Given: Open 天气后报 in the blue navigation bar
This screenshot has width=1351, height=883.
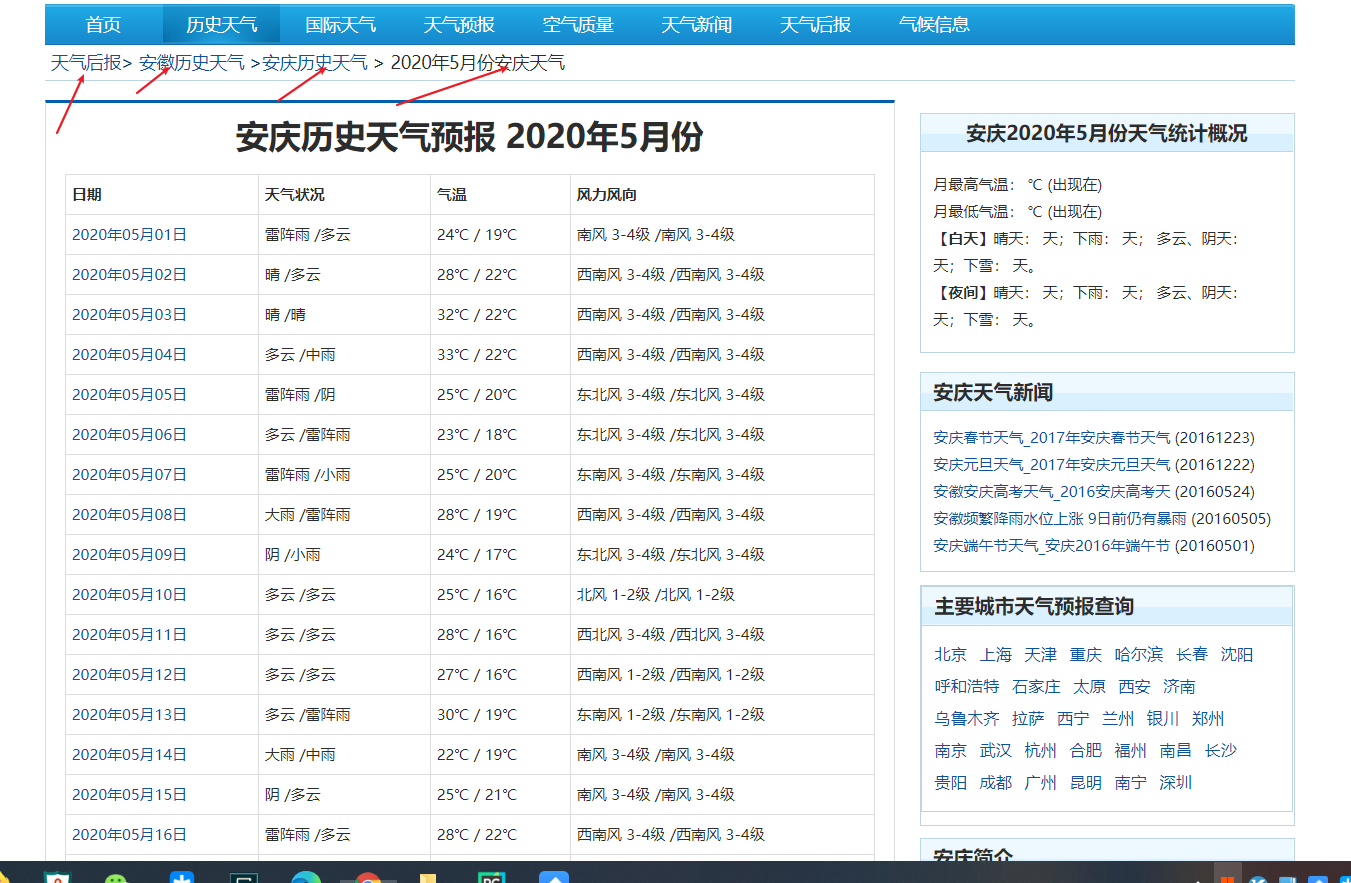Looking at the screenshot, I should pyautogui.click(x=815, y=25).
